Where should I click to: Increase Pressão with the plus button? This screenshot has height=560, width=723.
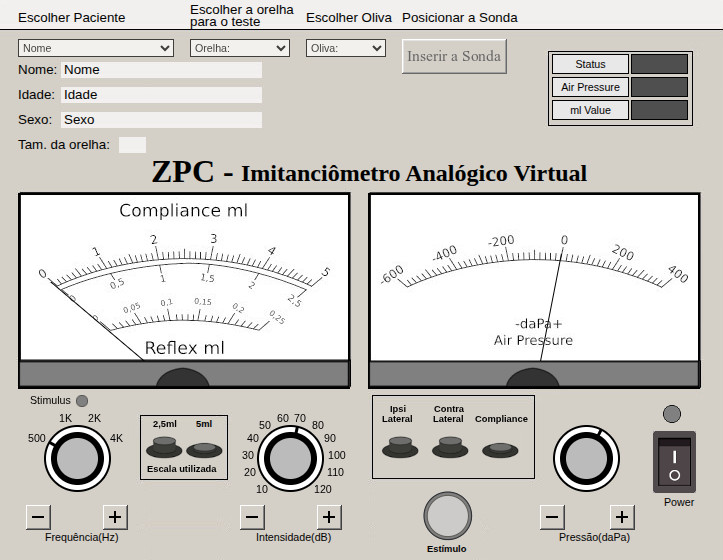click(622, 517)
